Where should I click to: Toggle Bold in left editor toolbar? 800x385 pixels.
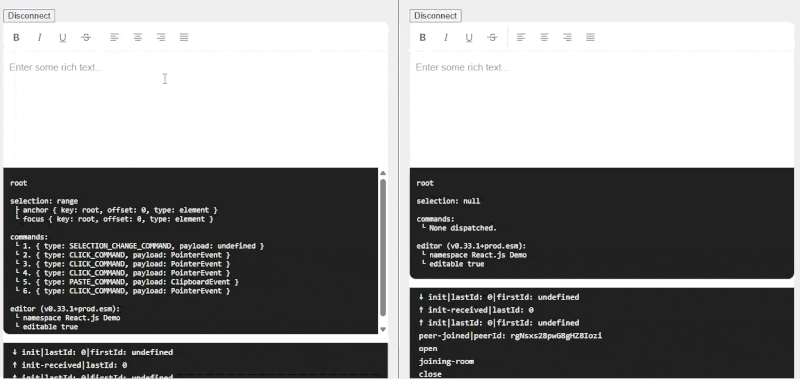16,37
